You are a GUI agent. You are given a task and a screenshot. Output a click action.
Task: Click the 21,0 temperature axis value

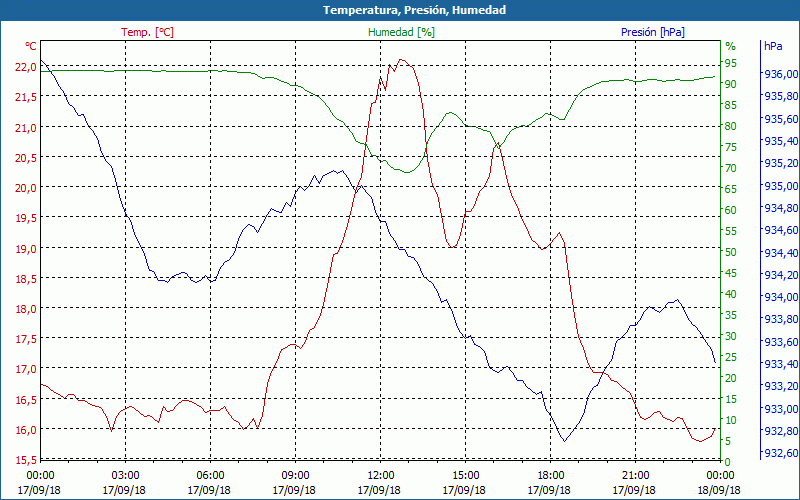point(26,128)
